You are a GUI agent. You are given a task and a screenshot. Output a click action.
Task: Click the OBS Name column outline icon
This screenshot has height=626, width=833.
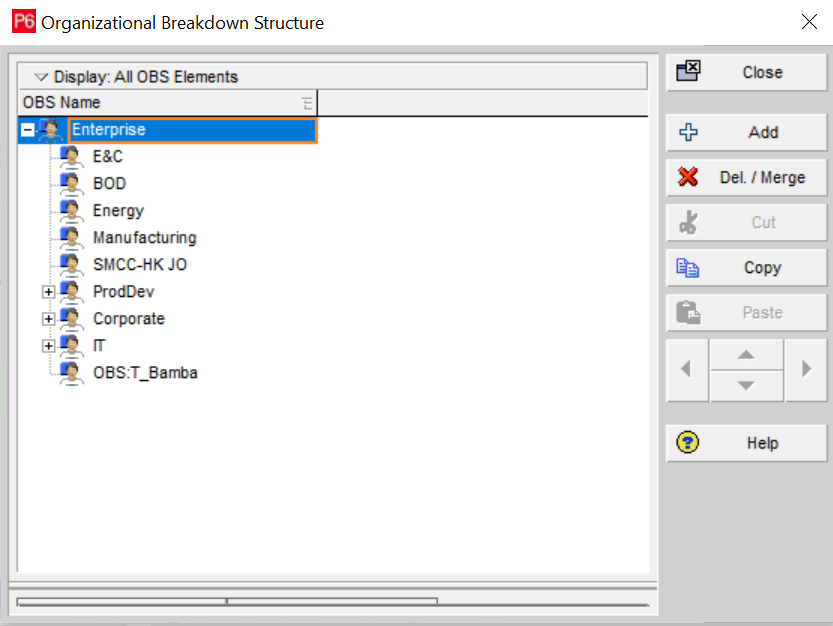307,103
